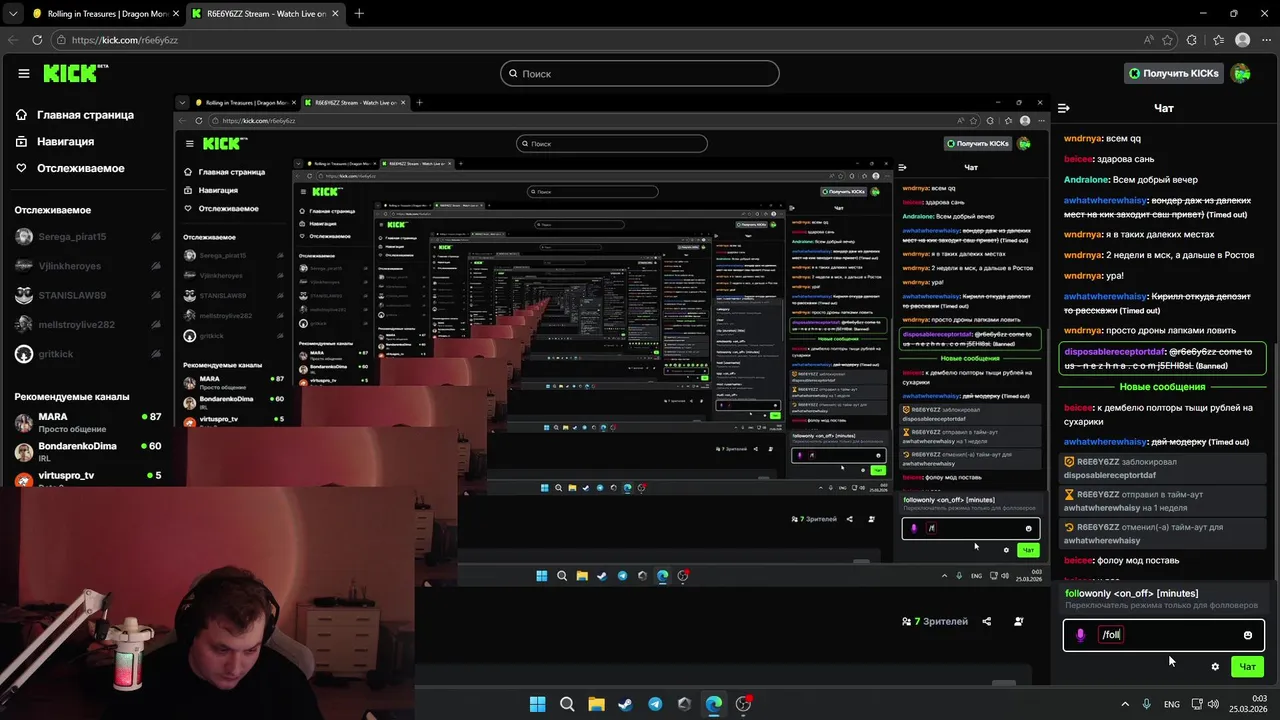Viewport: 1280px width, 720px height.
Task: Send message with green Чат button
Action: pos(1247,667)
